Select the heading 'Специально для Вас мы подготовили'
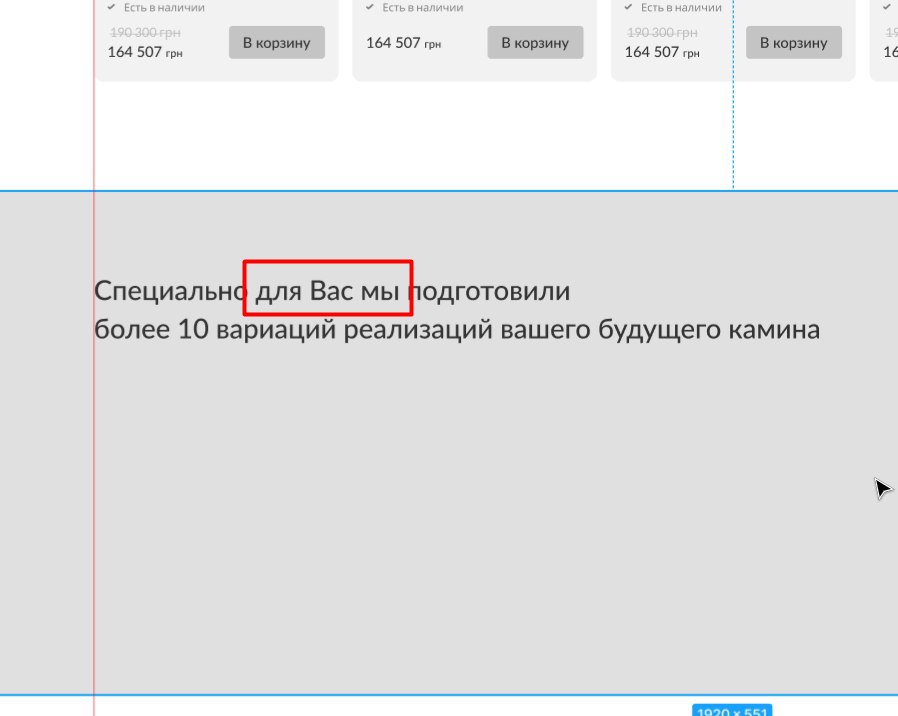 332,291
